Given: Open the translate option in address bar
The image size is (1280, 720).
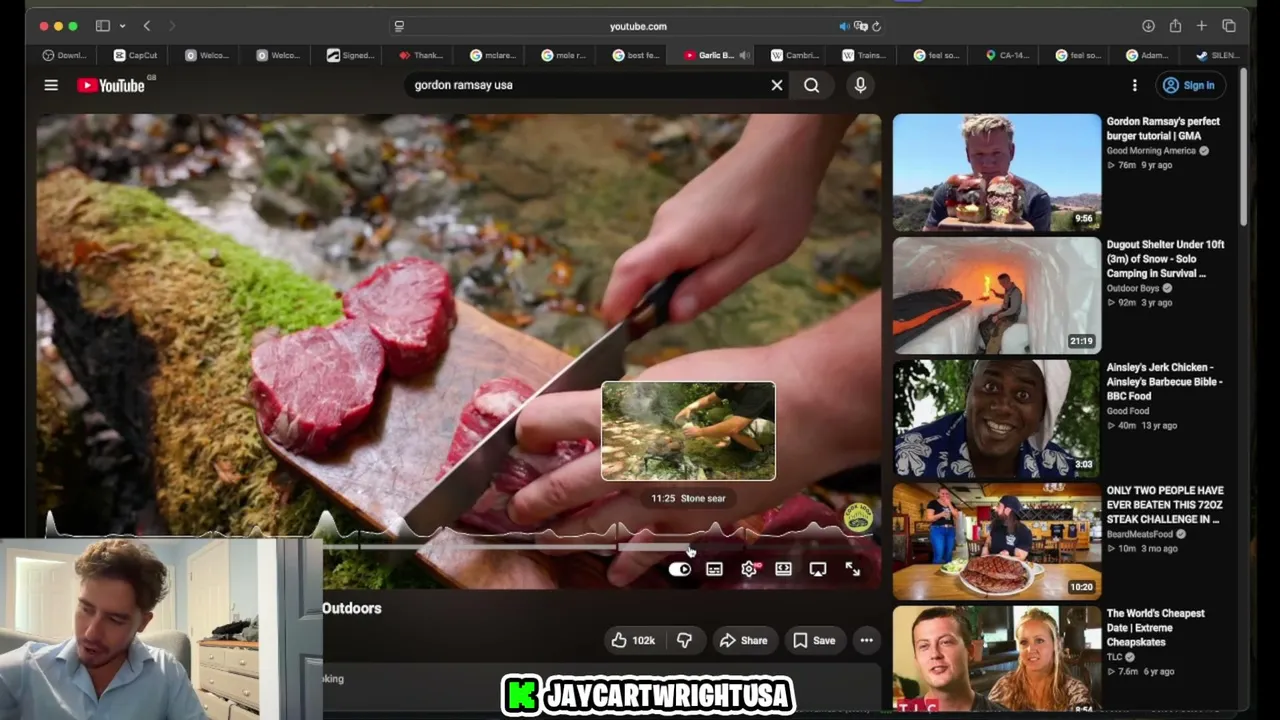Looking at the screenshot, I should 860,26.
